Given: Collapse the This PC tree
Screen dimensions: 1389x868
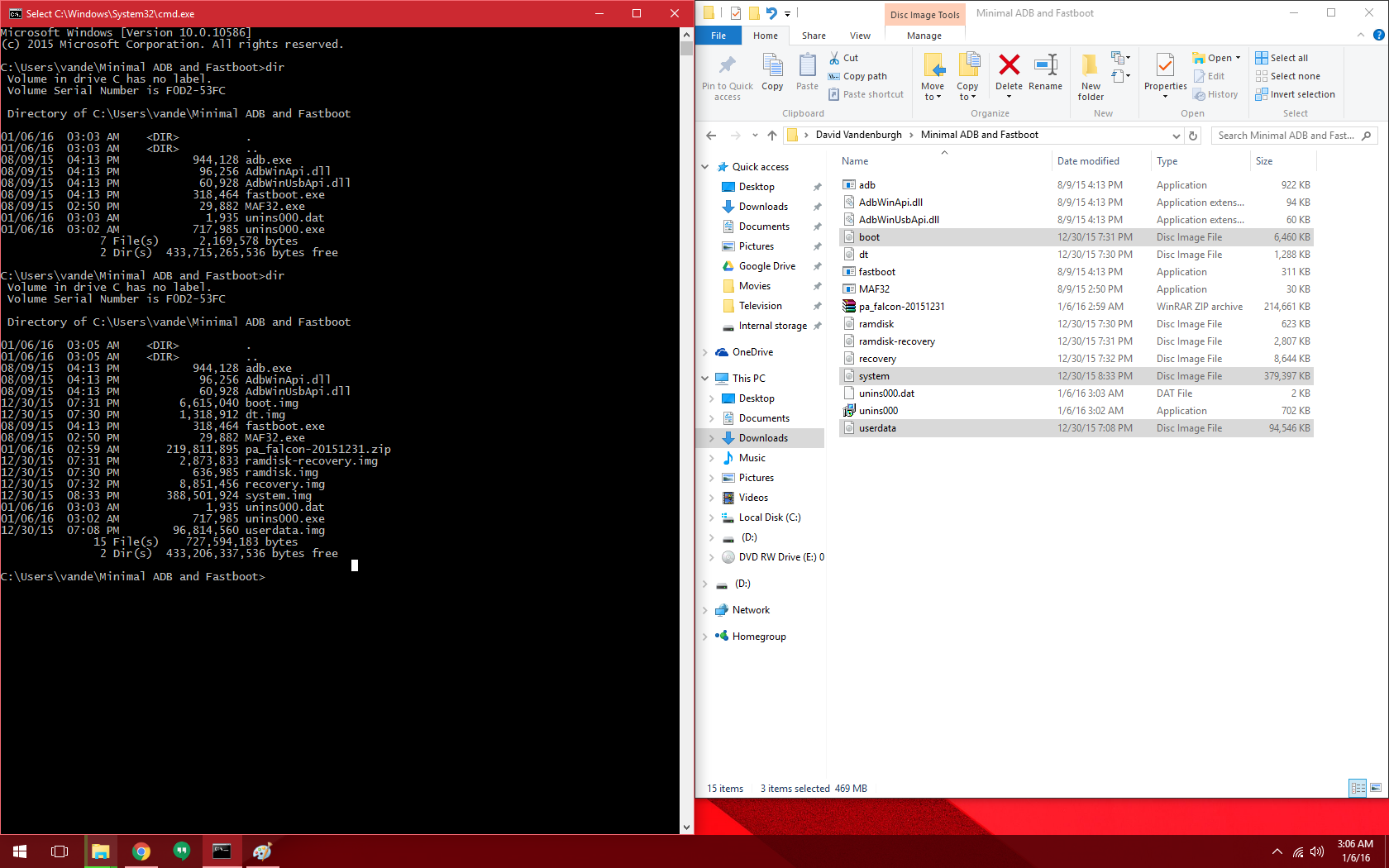Looking at the screenshot, I should click(x=705, y=379).
